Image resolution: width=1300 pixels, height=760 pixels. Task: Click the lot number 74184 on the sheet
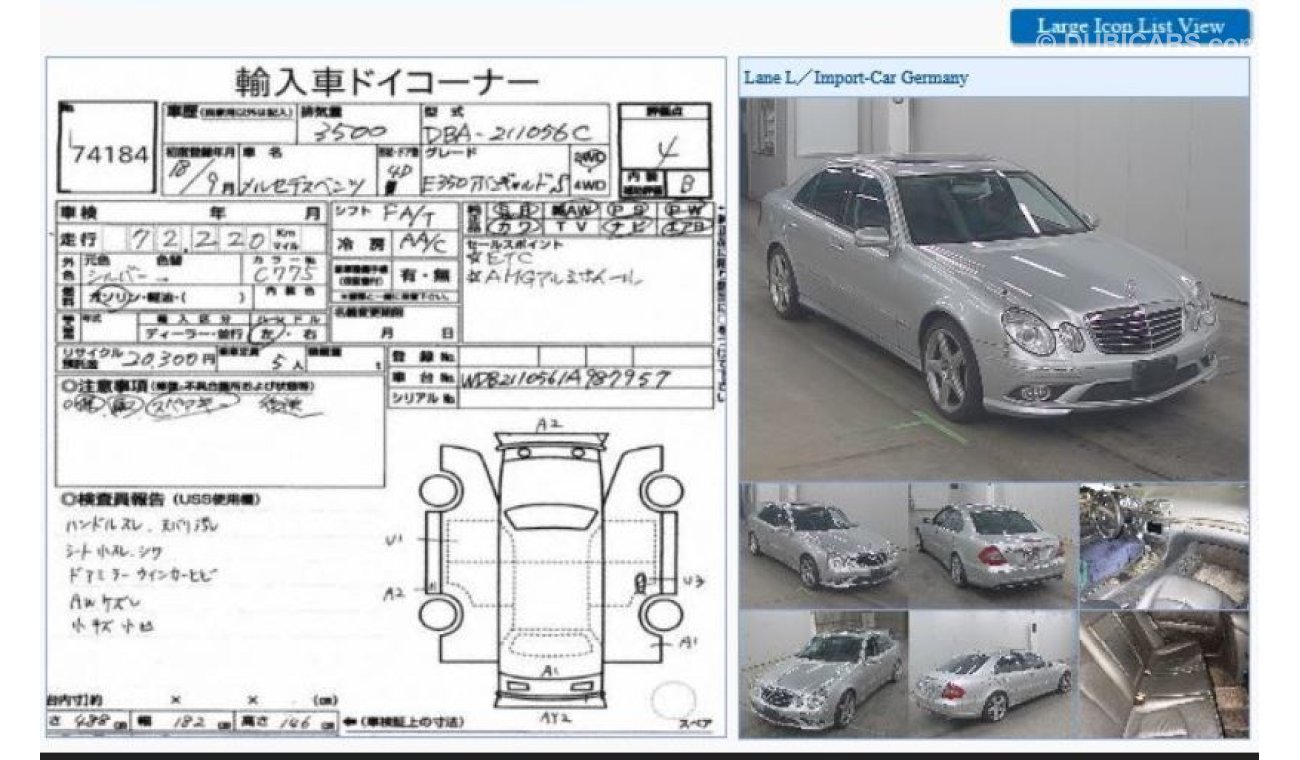[111, 154]
